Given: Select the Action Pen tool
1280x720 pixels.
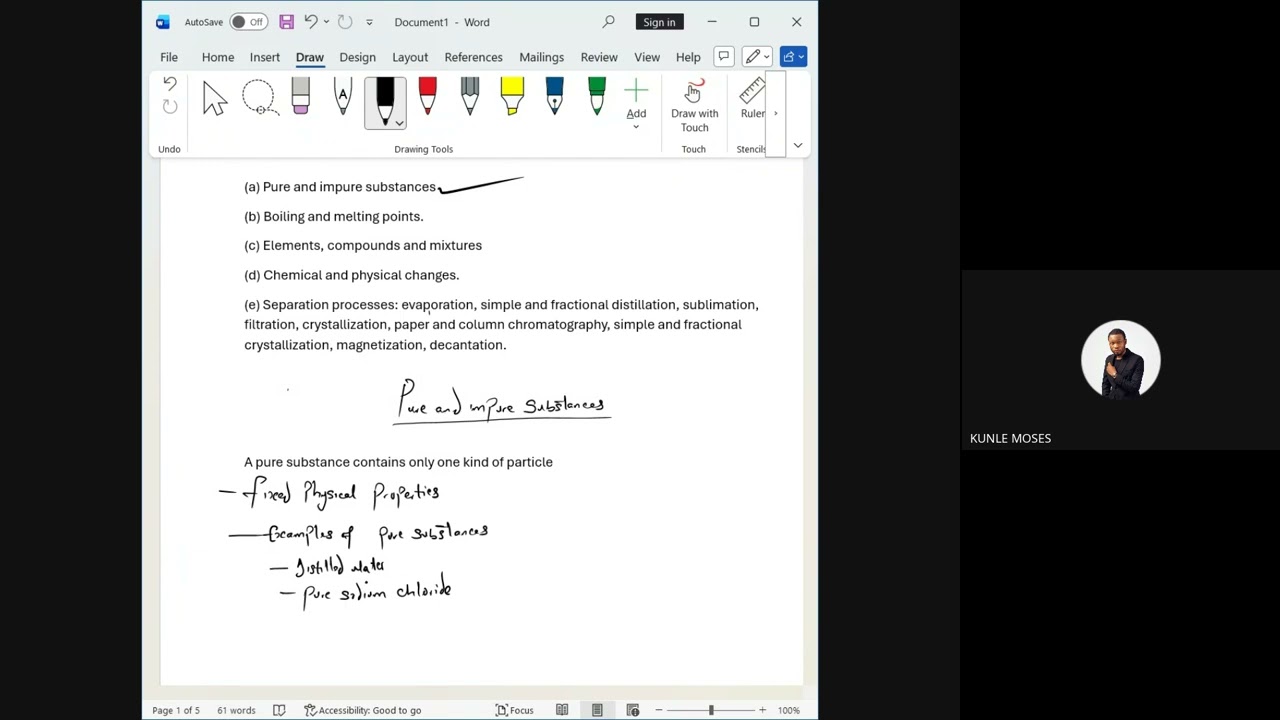Looking at the screenshot, I should click(x=343, y=97).
